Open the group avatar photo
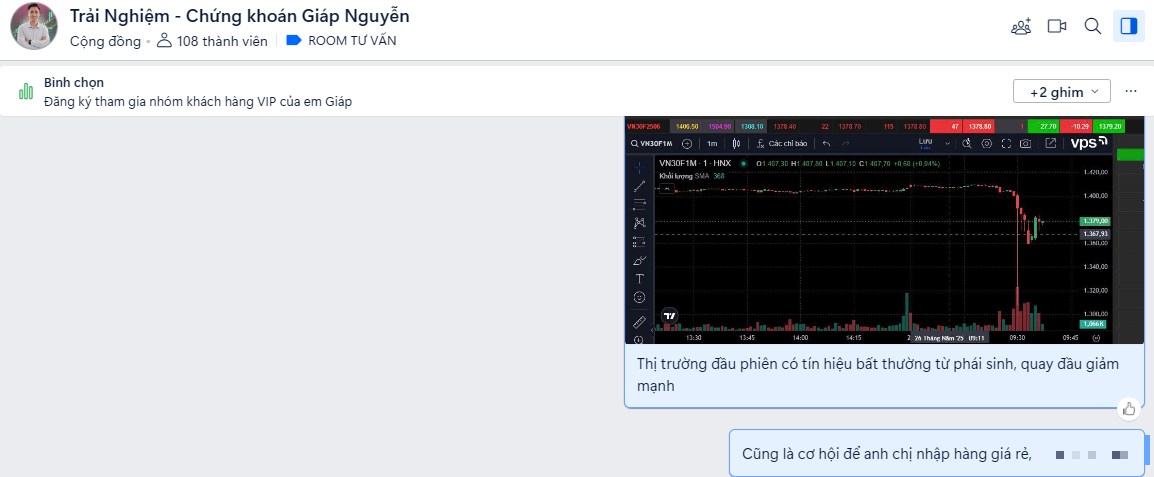 click(x=34, y=27)
